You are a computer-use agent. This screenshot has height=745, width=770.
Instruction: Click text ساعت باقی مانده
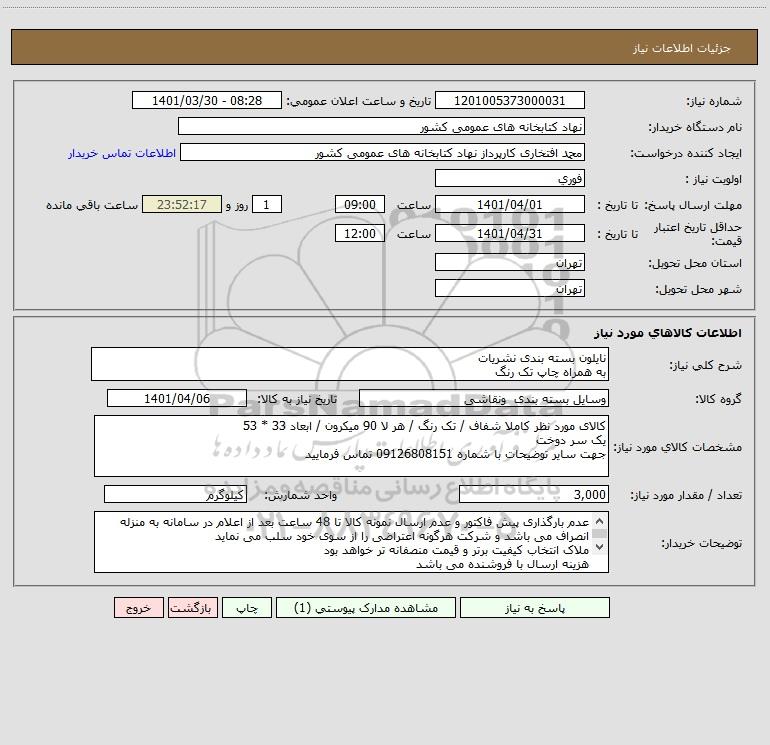pos(92,205)
